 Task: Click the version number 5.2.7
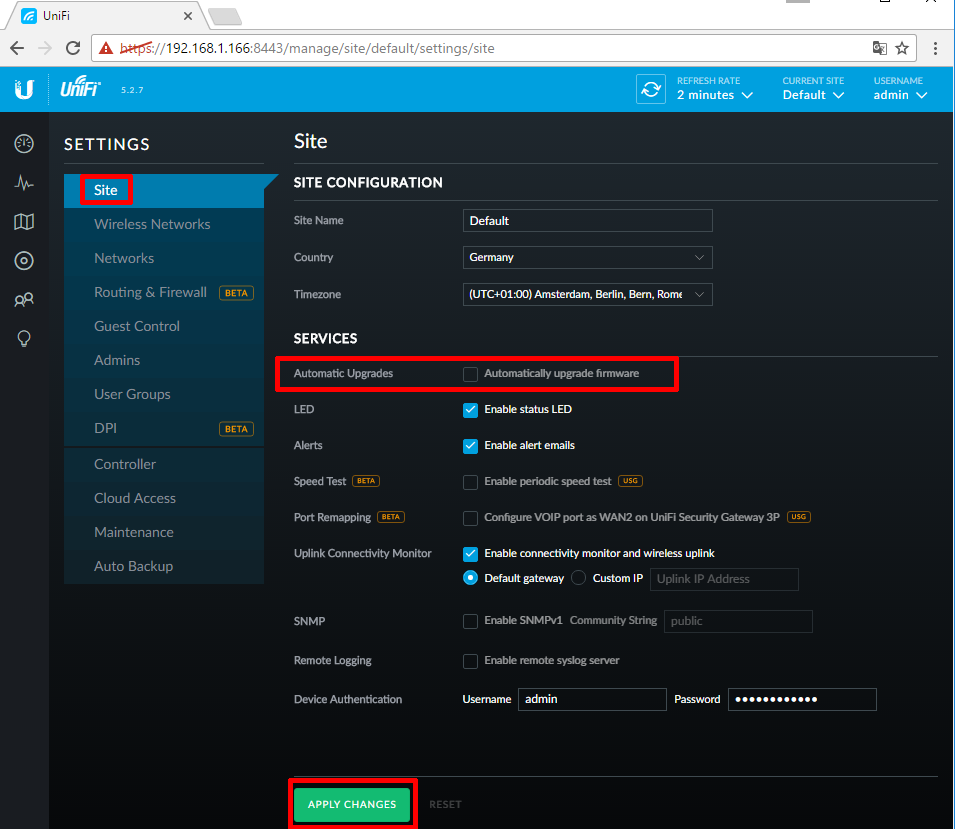coord(132,90)
